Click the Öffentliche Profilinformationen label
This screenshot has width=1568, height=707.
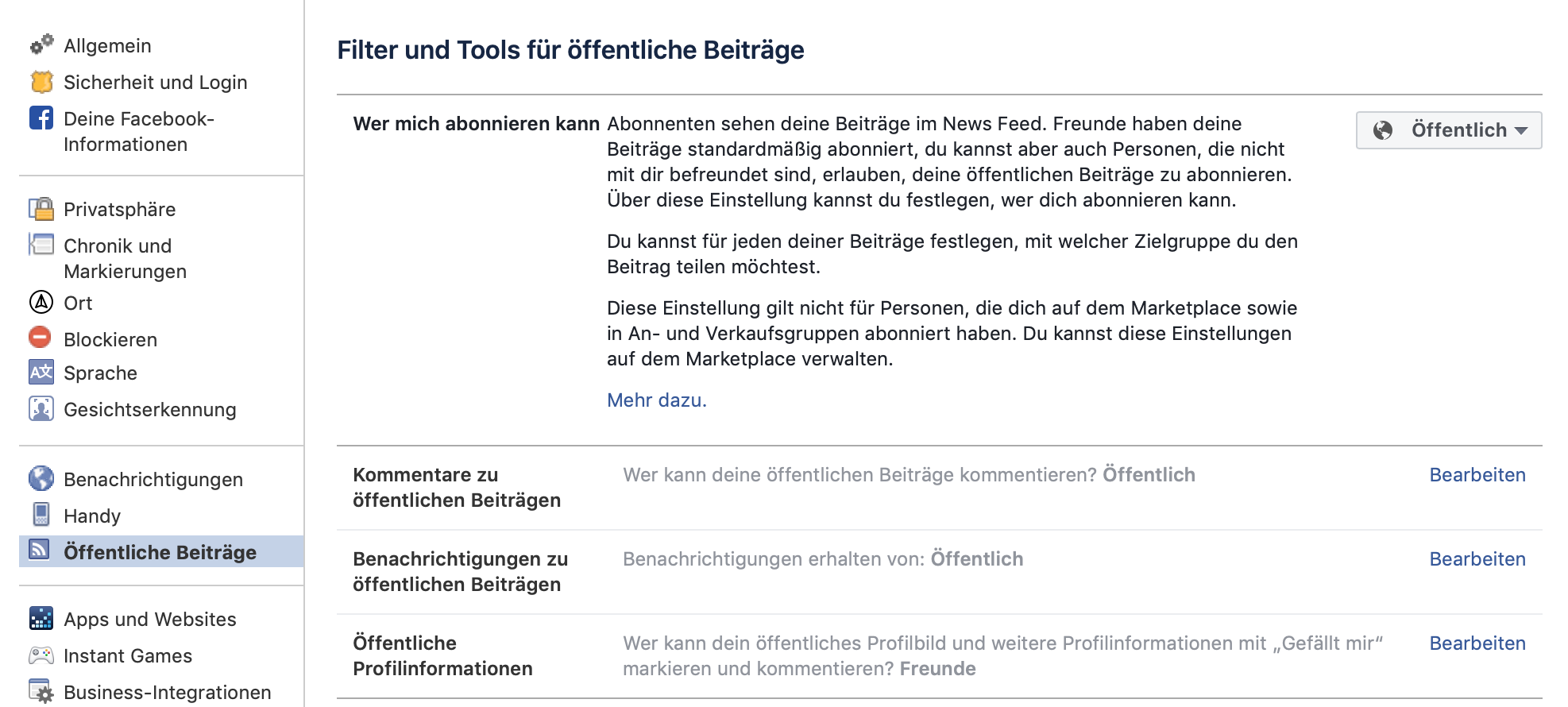[442, 656]
